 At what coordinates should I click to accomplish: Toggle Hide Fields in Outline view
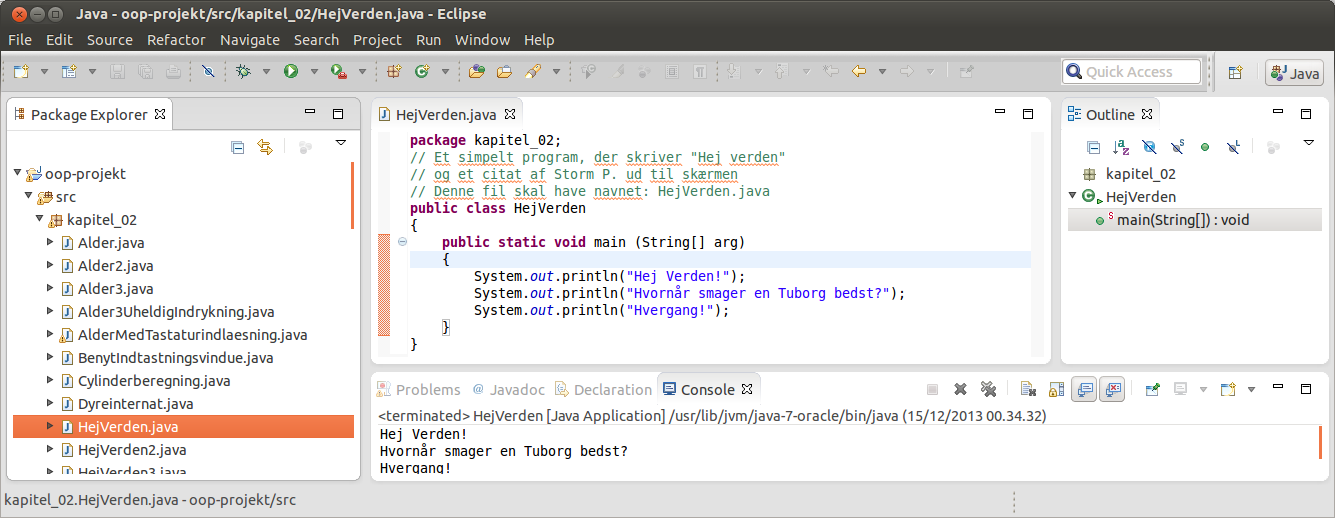[1149, 147]
